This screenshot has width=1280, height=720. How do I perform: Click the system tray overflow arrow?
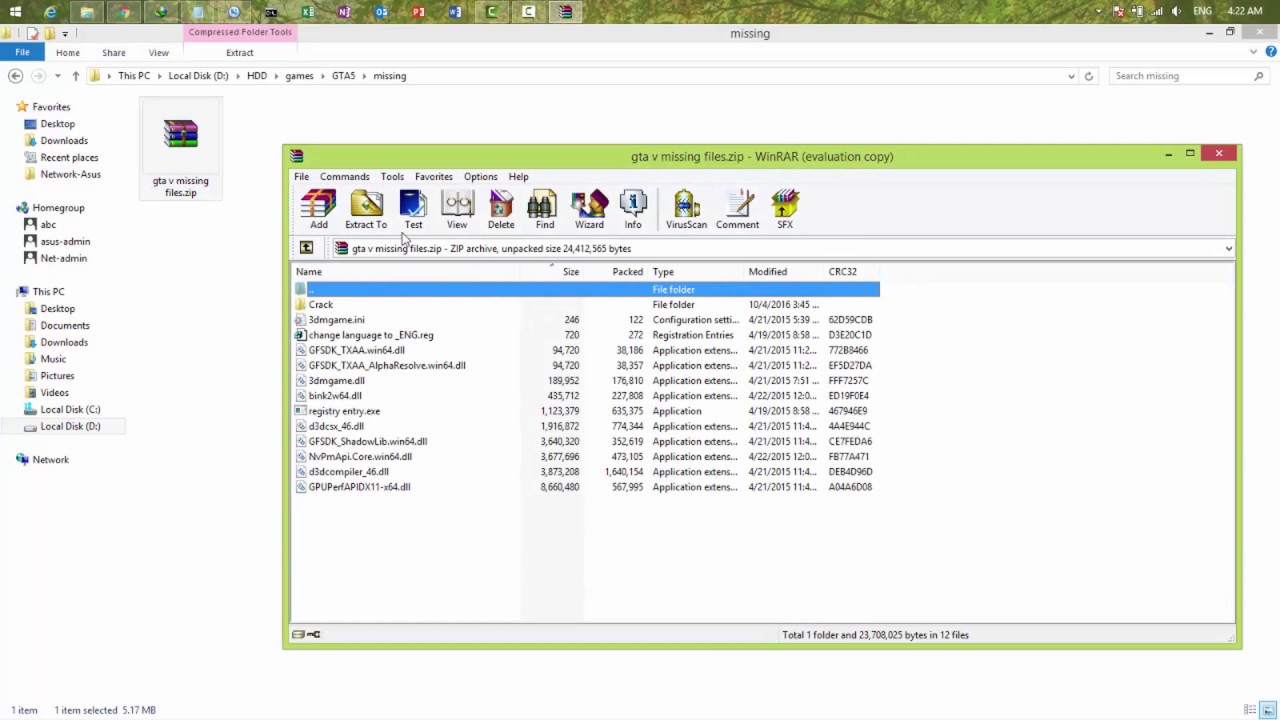click(x=1099, y=12)
